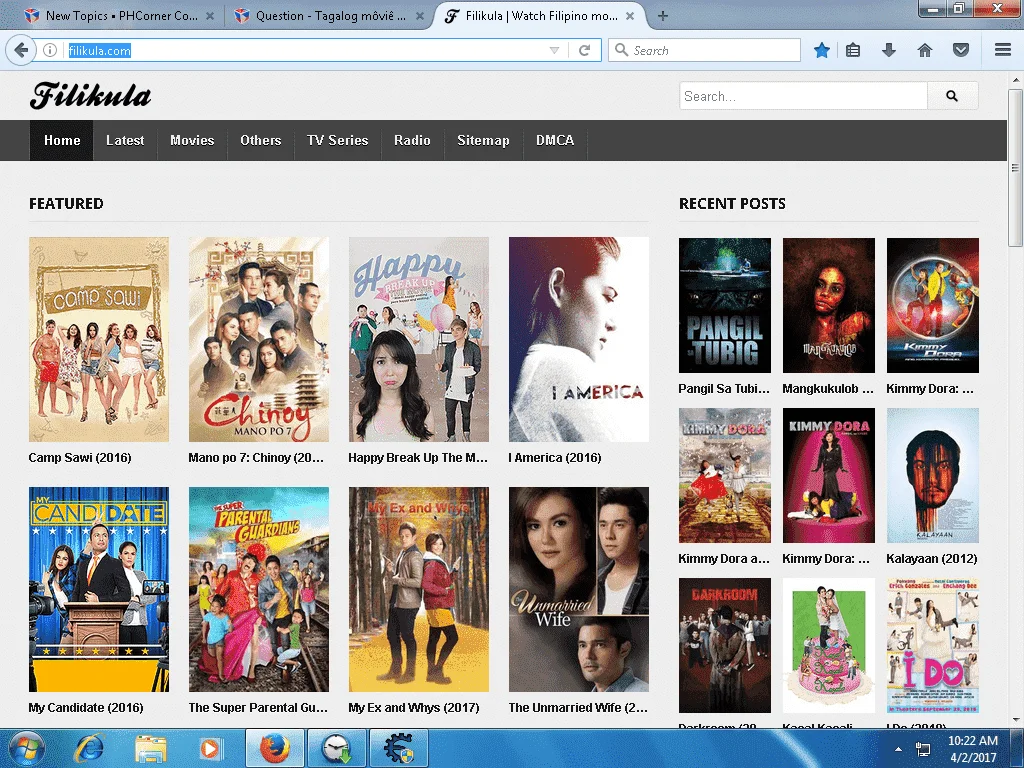Open The Unmarried Wife poster

(579, 589)
